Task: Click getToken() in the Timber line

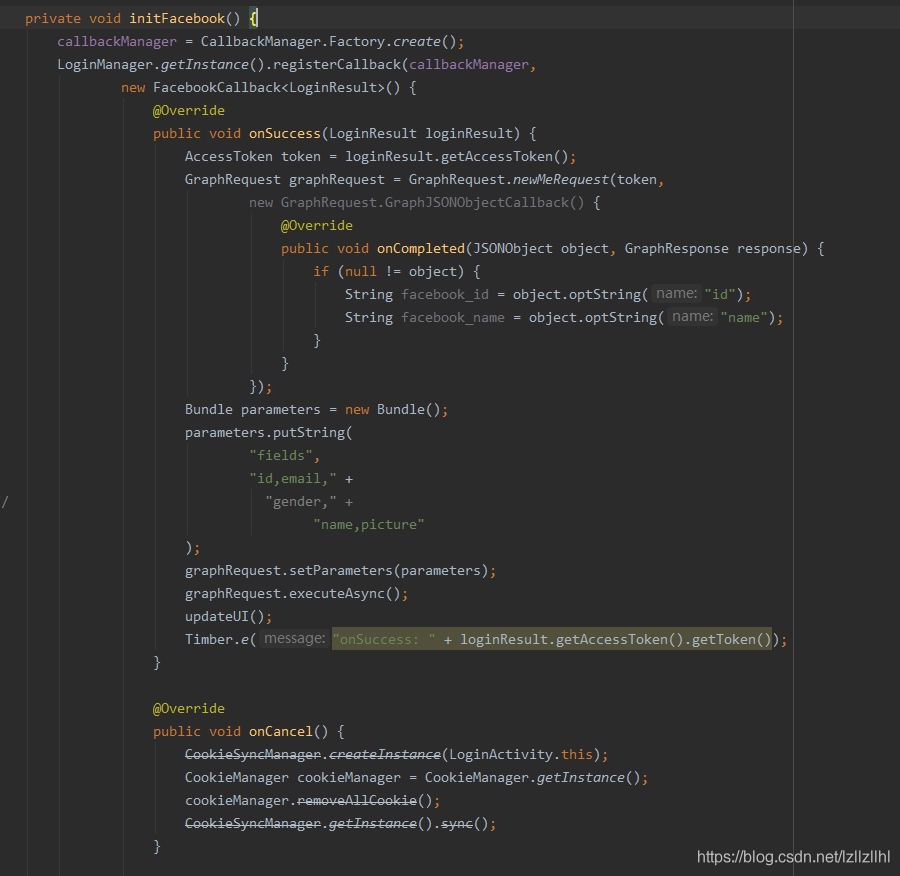Action: click(x=731, y=639)
